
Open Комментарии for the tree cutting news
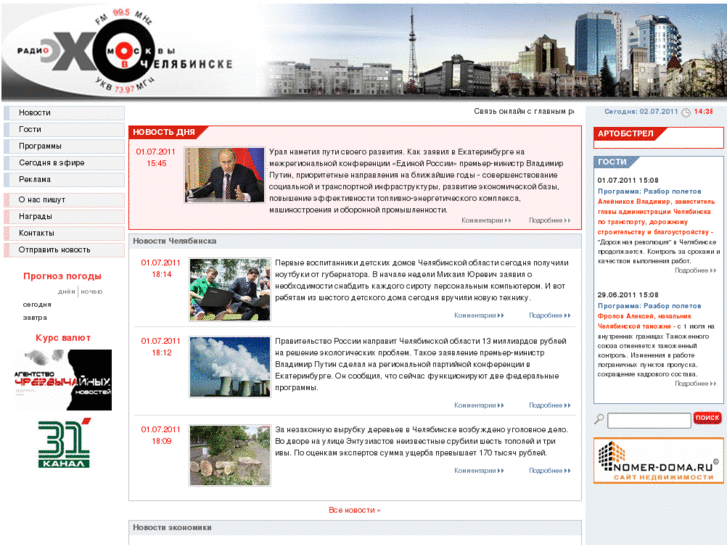pyautogui.click(x=479, y=471)
